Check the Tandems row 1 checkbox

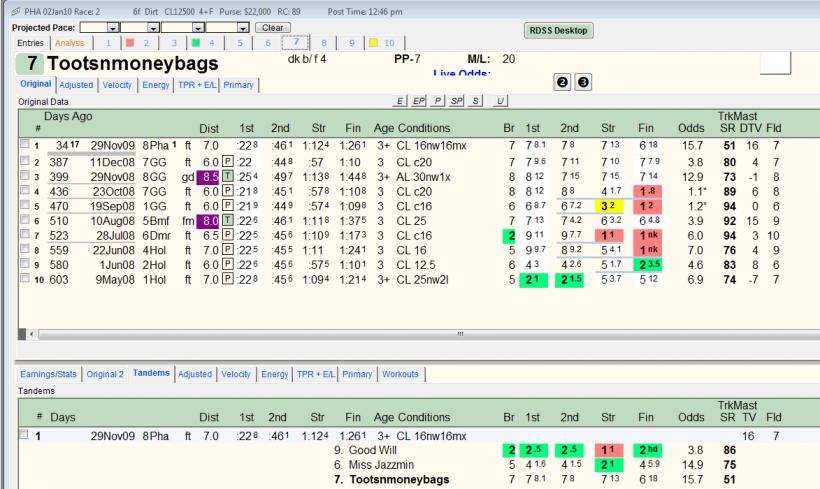[24, 434]
